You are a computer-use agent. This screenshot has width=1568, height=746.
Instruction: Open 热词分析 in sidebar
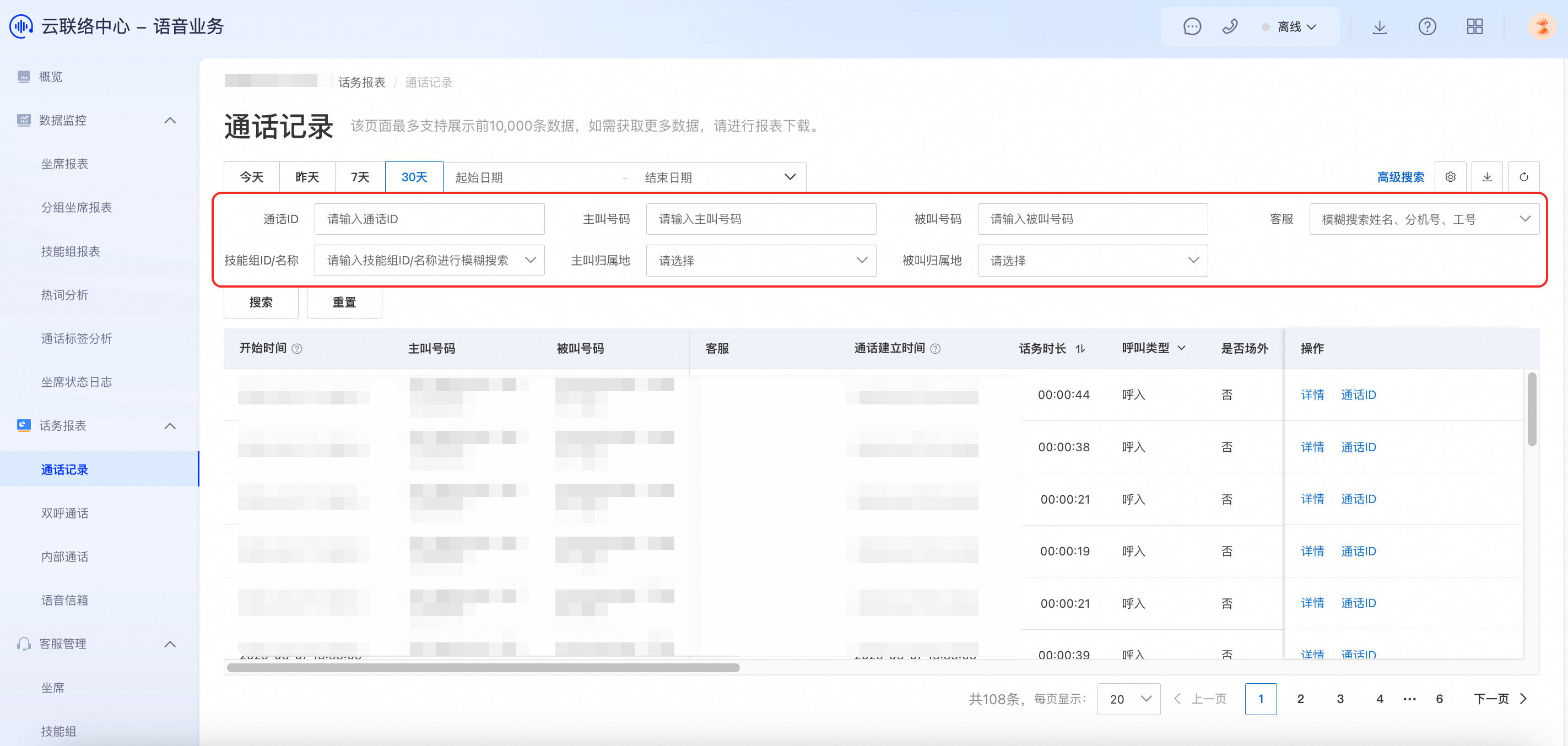click(x=64, y=295)
